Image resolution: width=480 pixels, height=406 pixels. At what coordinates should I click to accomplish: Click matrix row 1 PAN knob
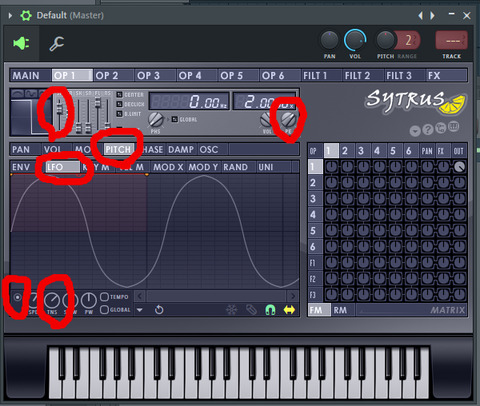click(427, 167)
